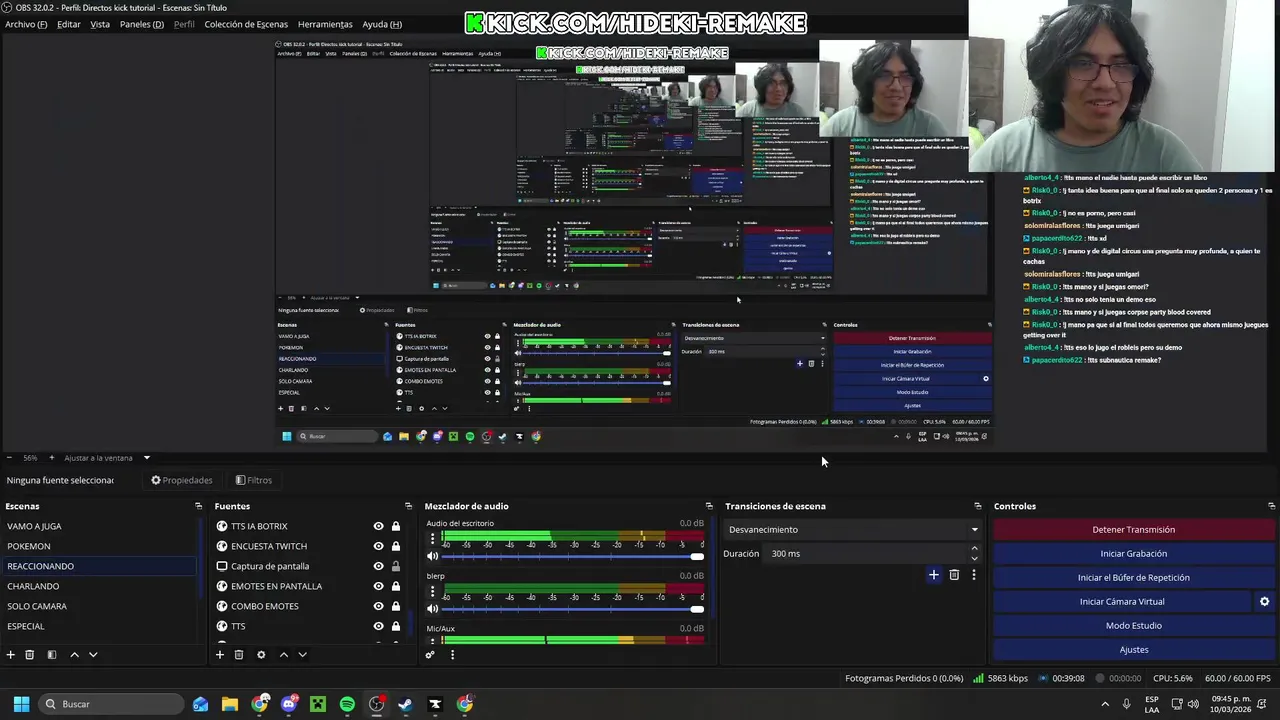Open blerp channel three-dot options

(x=432, y=592)
